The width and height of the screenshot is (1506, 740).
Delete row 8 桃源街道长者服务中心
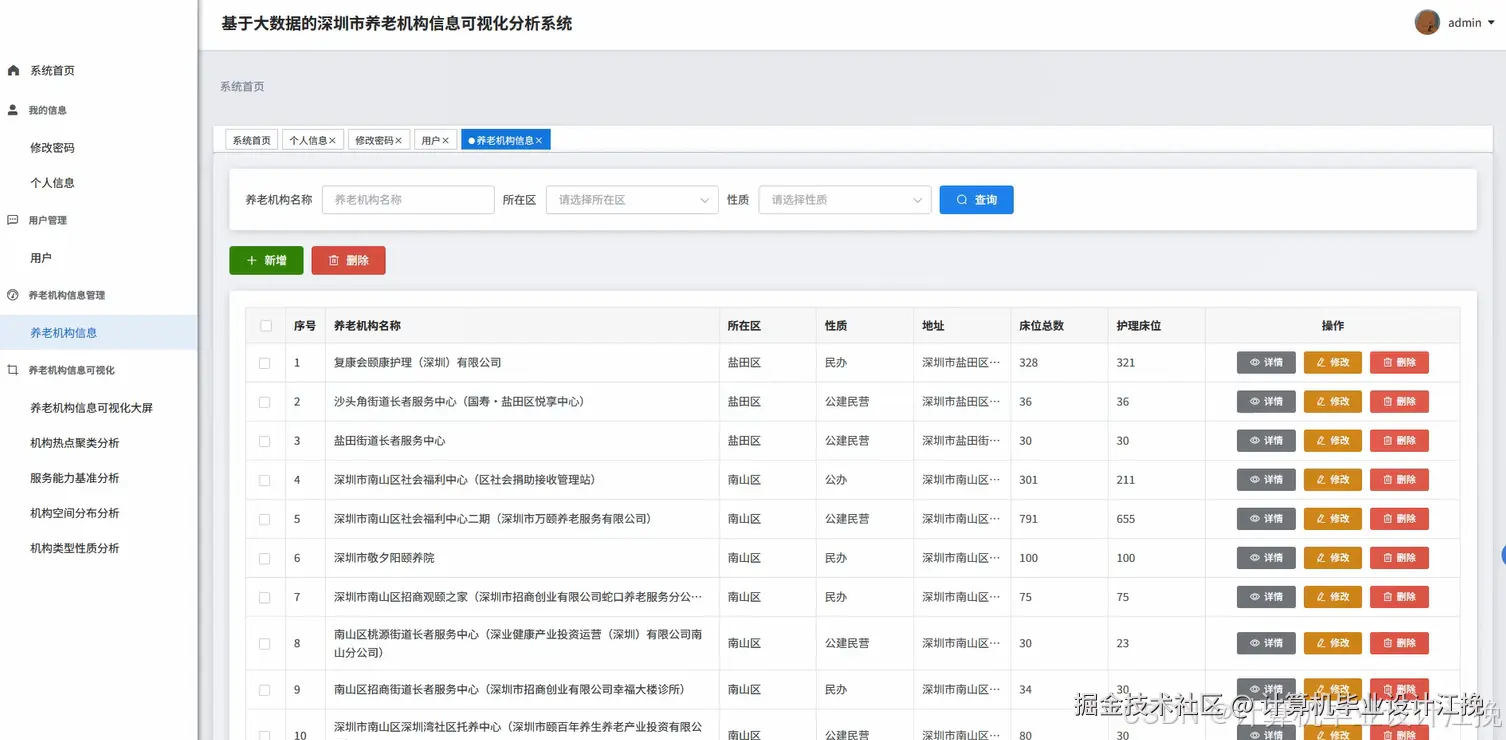tap(1399, 643)
